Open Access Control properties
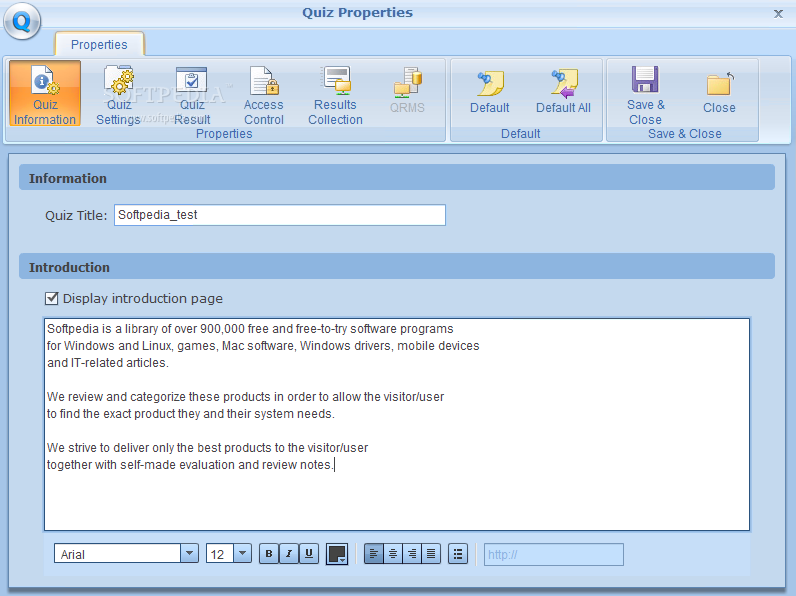This screenshot has width=796, height=596. click(x=263, y=94)
